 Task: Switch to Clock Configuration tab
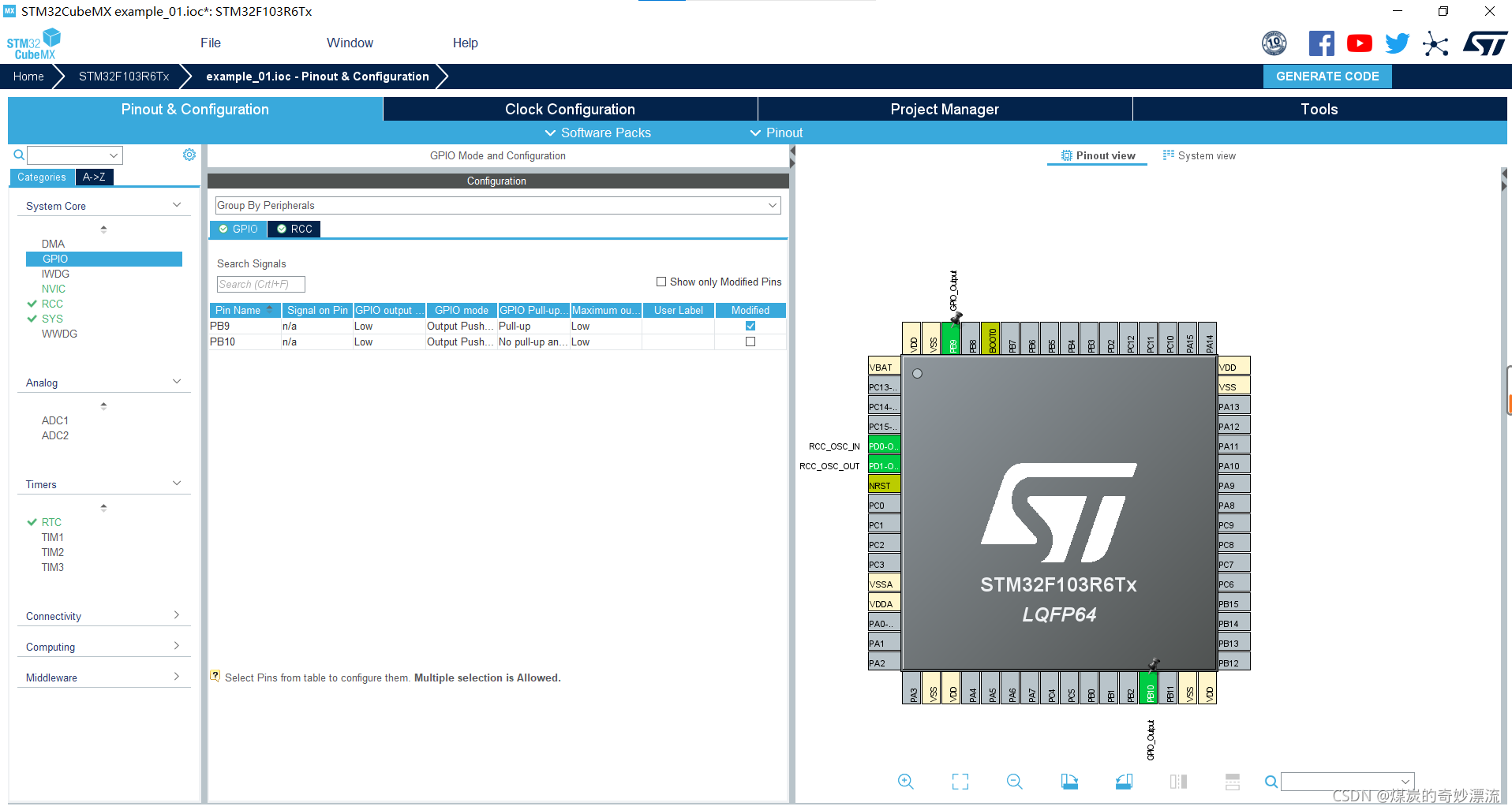pos(570,109)
